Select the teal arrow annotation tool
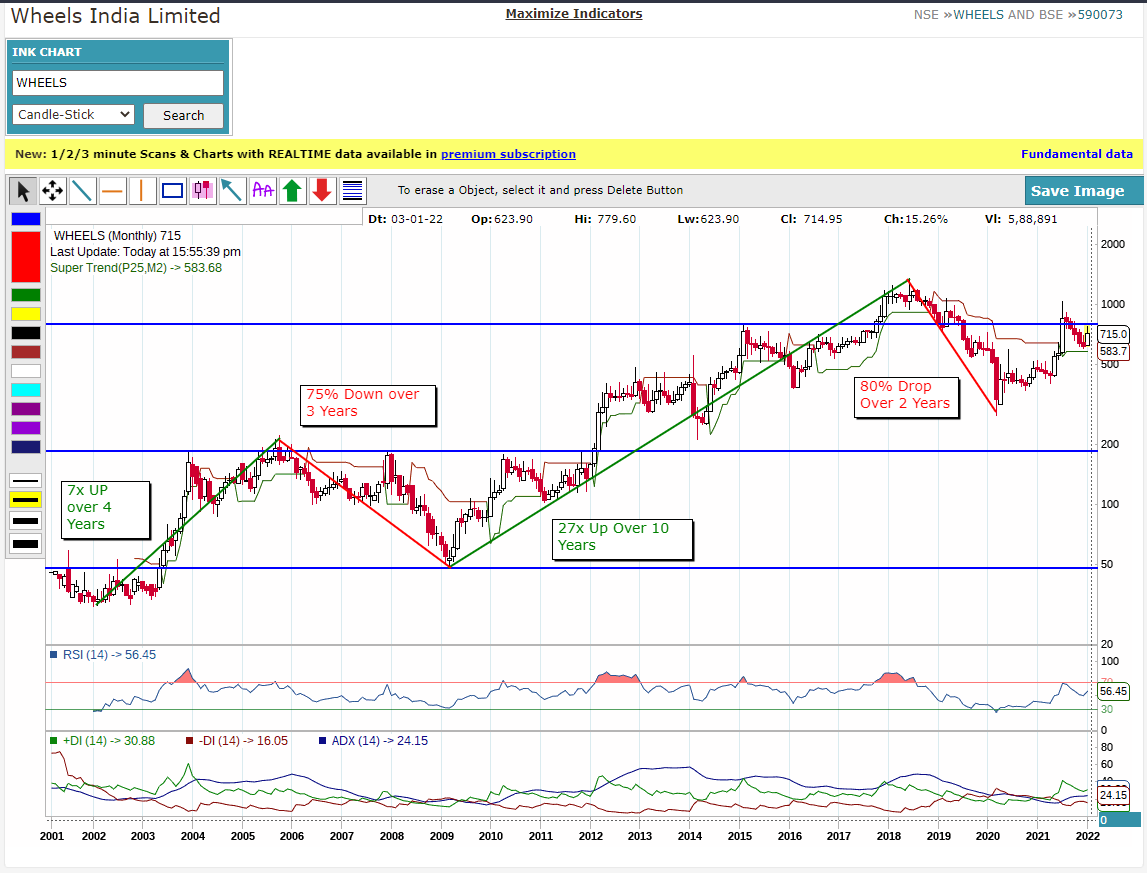The height and width of the screenshot is (873, 1147). tap(232, 191)
